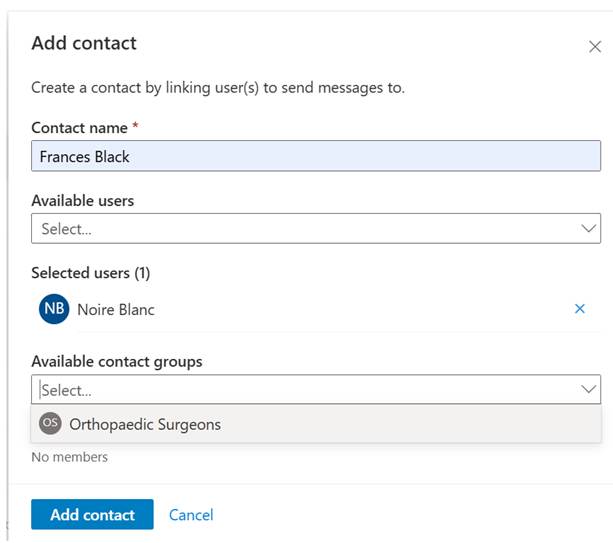The width and height of the screenshot is (613, 543).
Task: Click the No members text
Action: (x=70, y=457)
